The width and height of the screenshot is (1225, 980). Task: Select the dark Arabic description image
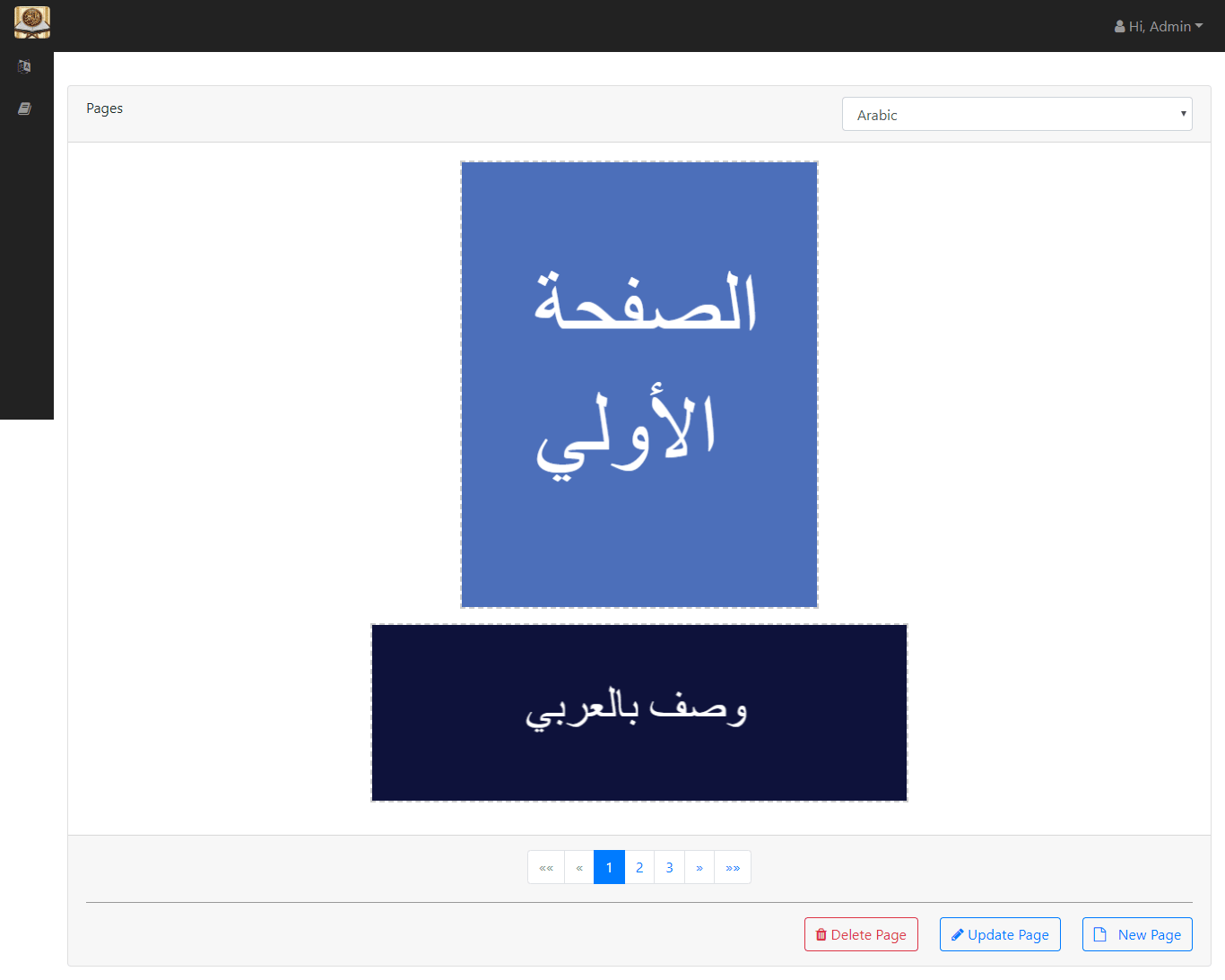(x=639, y=713)
